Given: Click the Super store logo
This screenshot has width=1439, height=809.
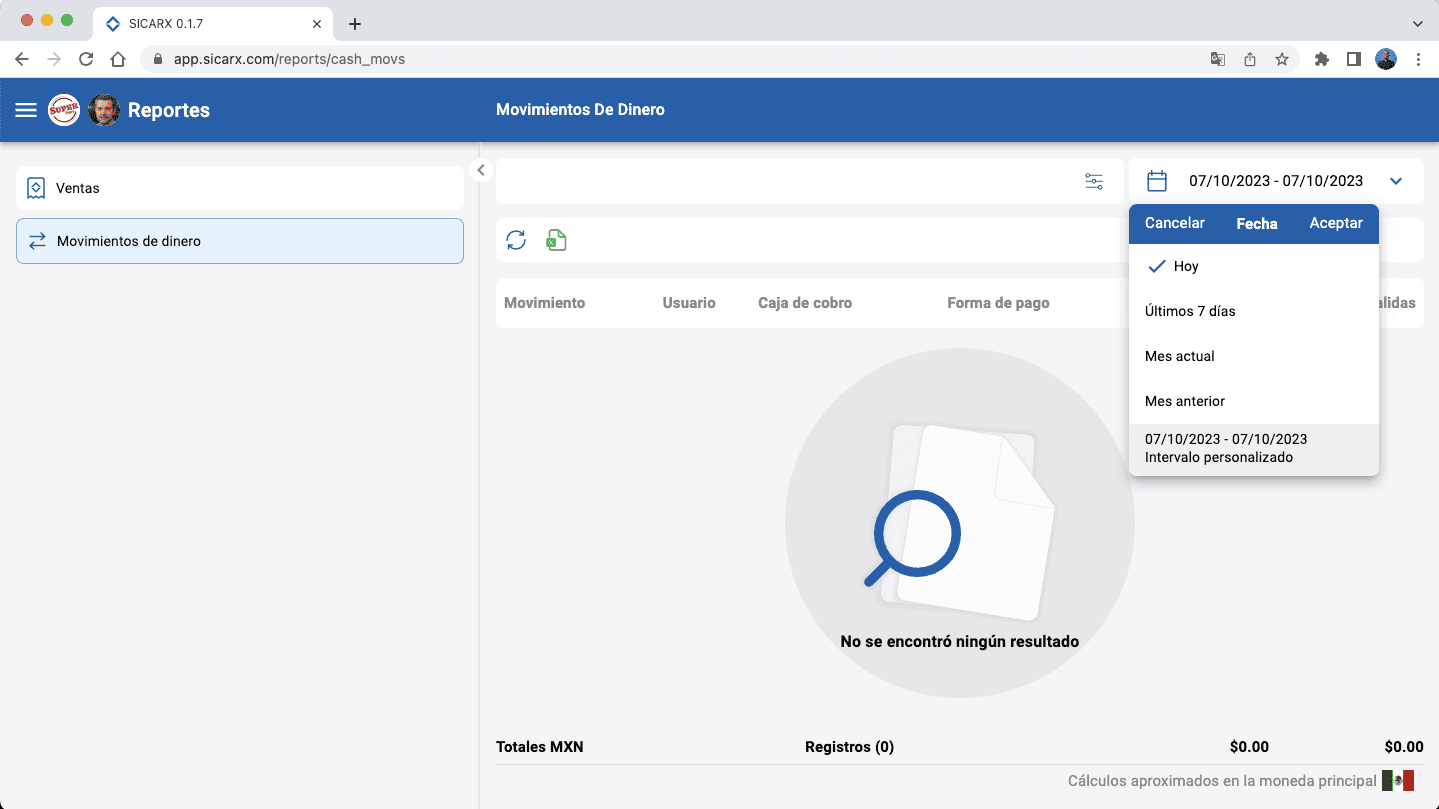Looking at the screenshot, I should point(64,110).
